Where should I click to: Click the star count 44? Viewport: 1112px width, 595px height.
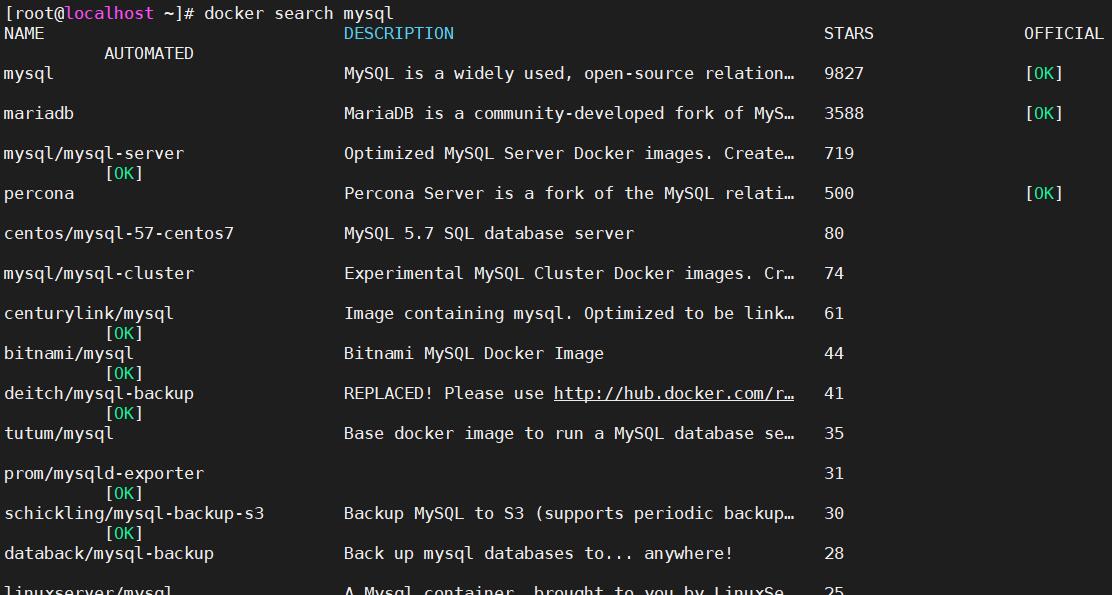[834, 353]
